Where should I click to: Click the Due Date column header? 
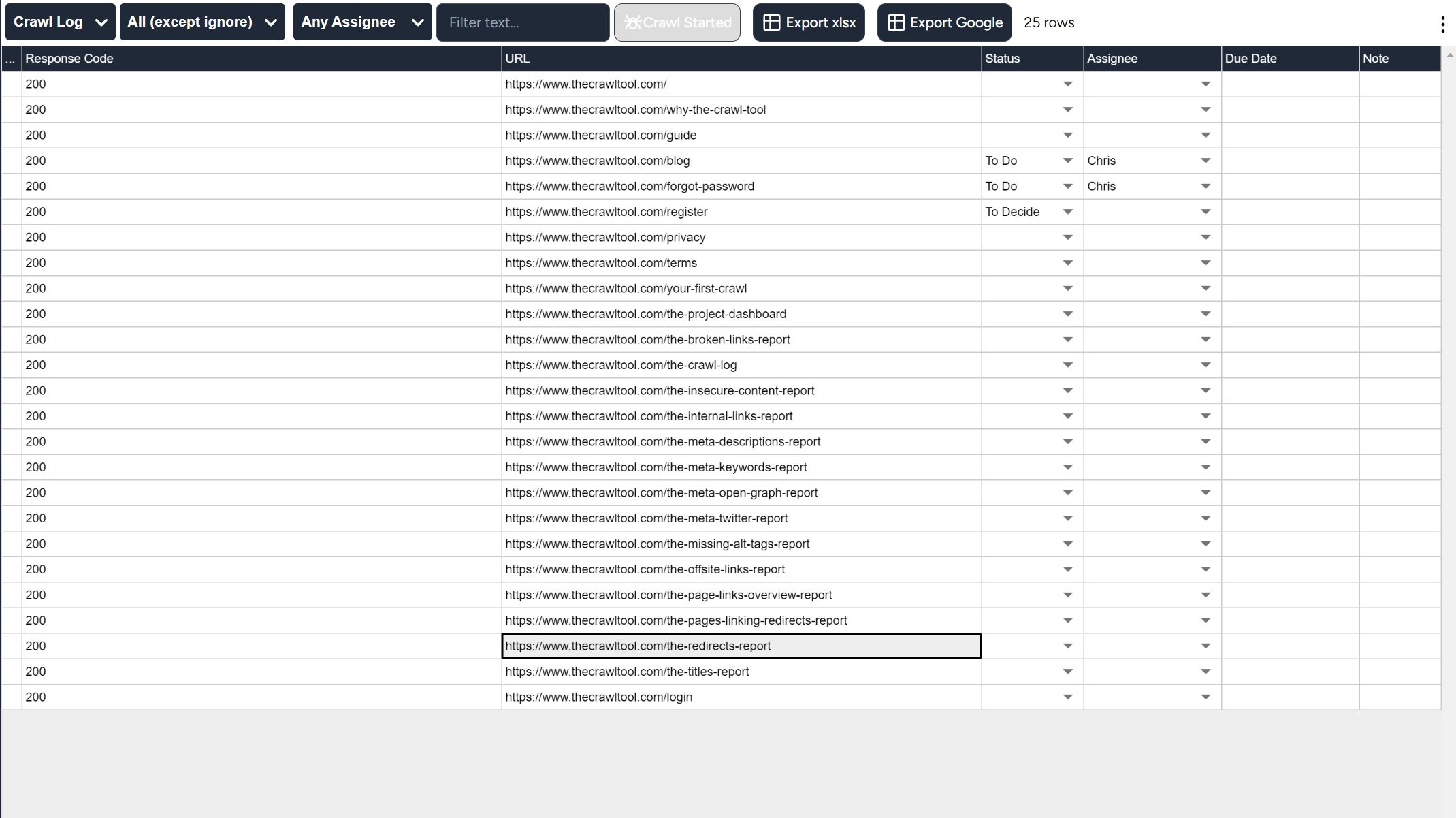click(1289, 59)
